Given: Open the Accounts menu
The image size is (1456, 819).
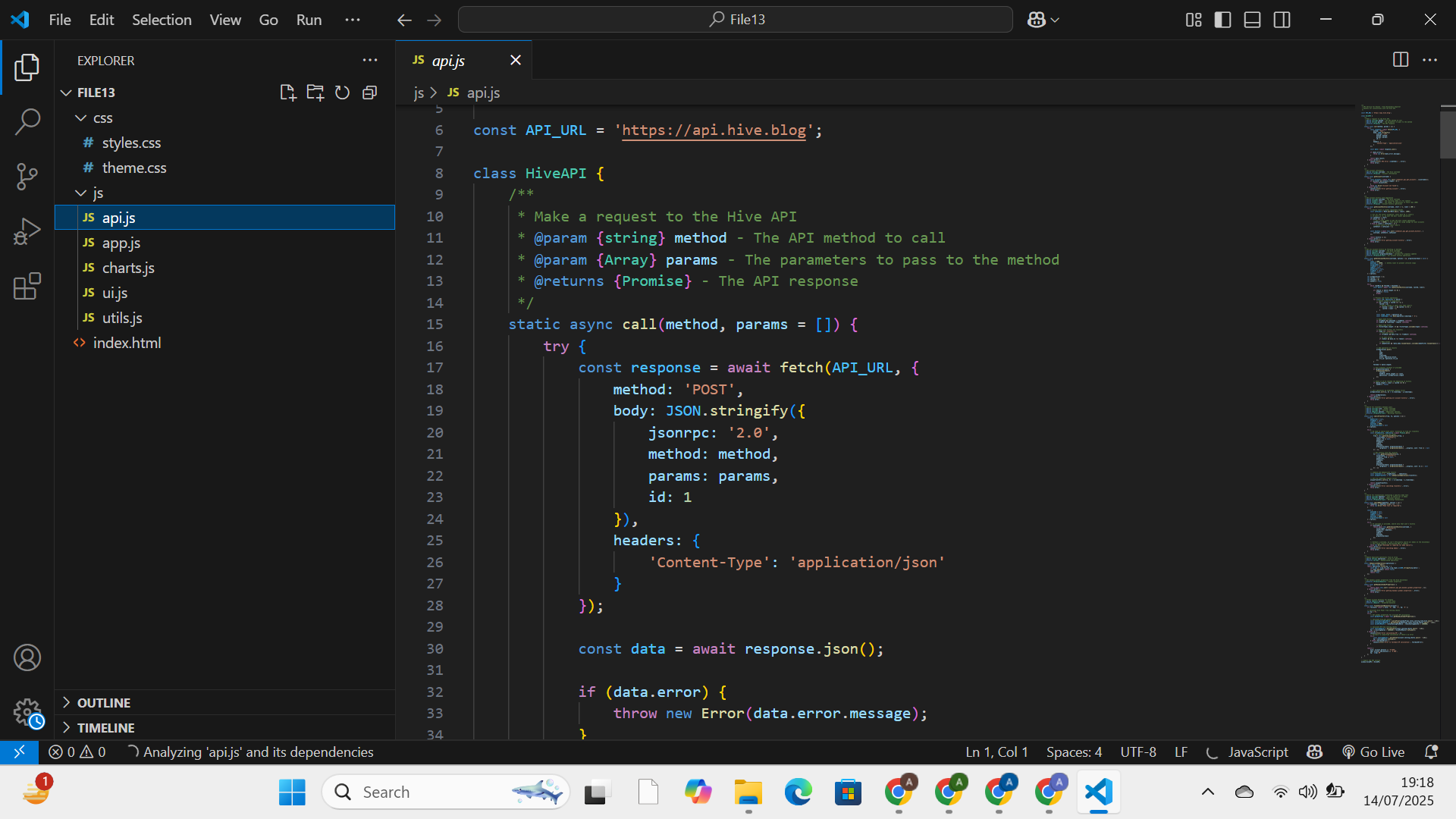Looking at the screenshot, I should 27,657.
